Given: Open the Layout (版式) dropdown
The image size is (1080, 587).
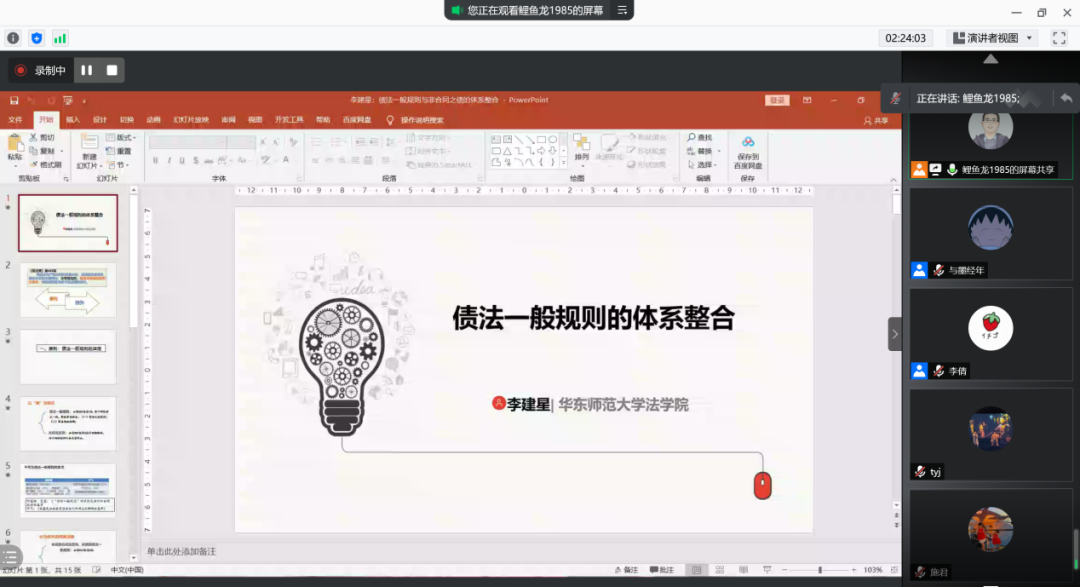Looking at the screenshot, I should pyautogui.click(x=124, y=138).
